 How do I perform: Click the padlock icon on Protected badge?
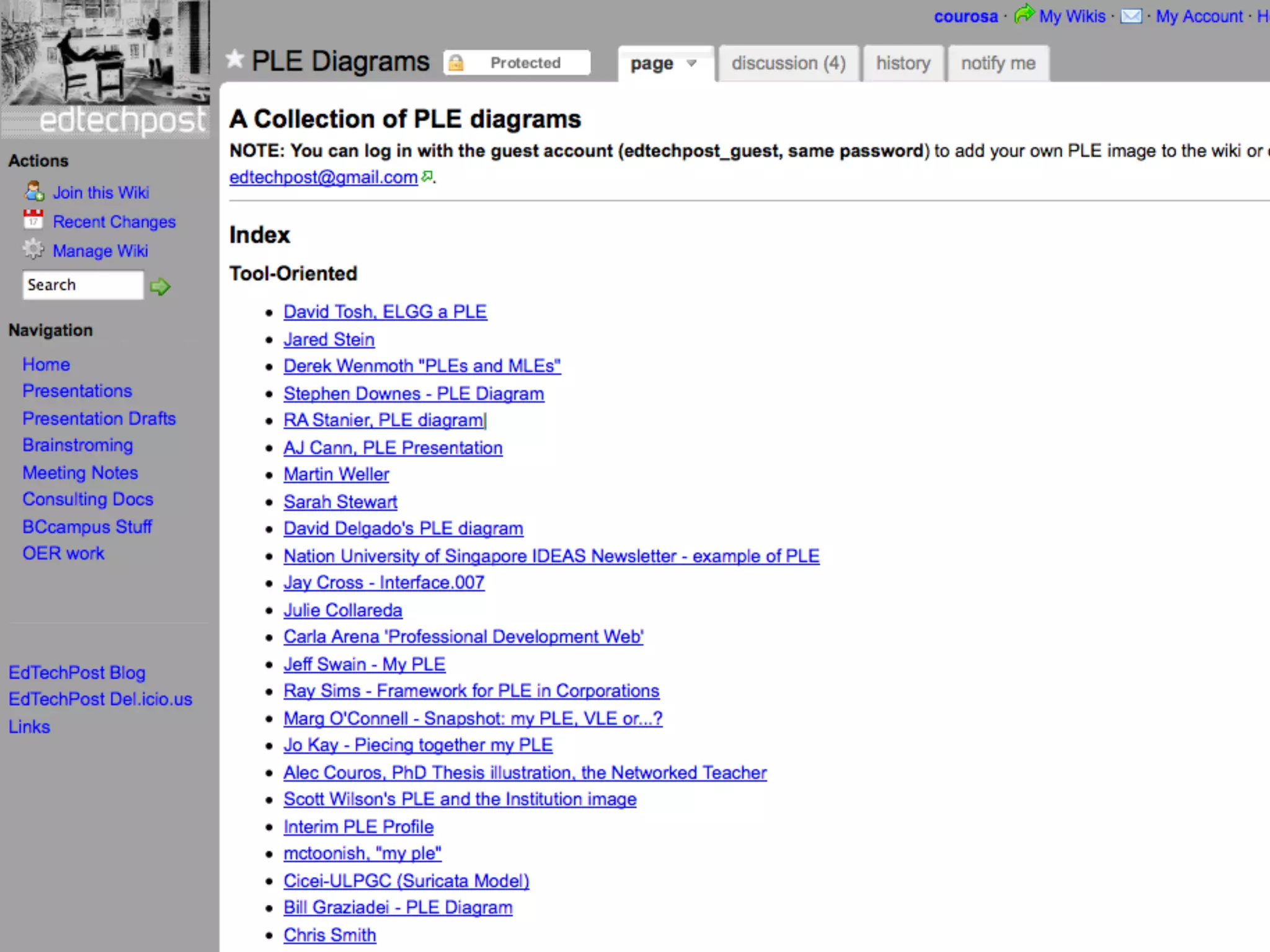click(456, 63)
